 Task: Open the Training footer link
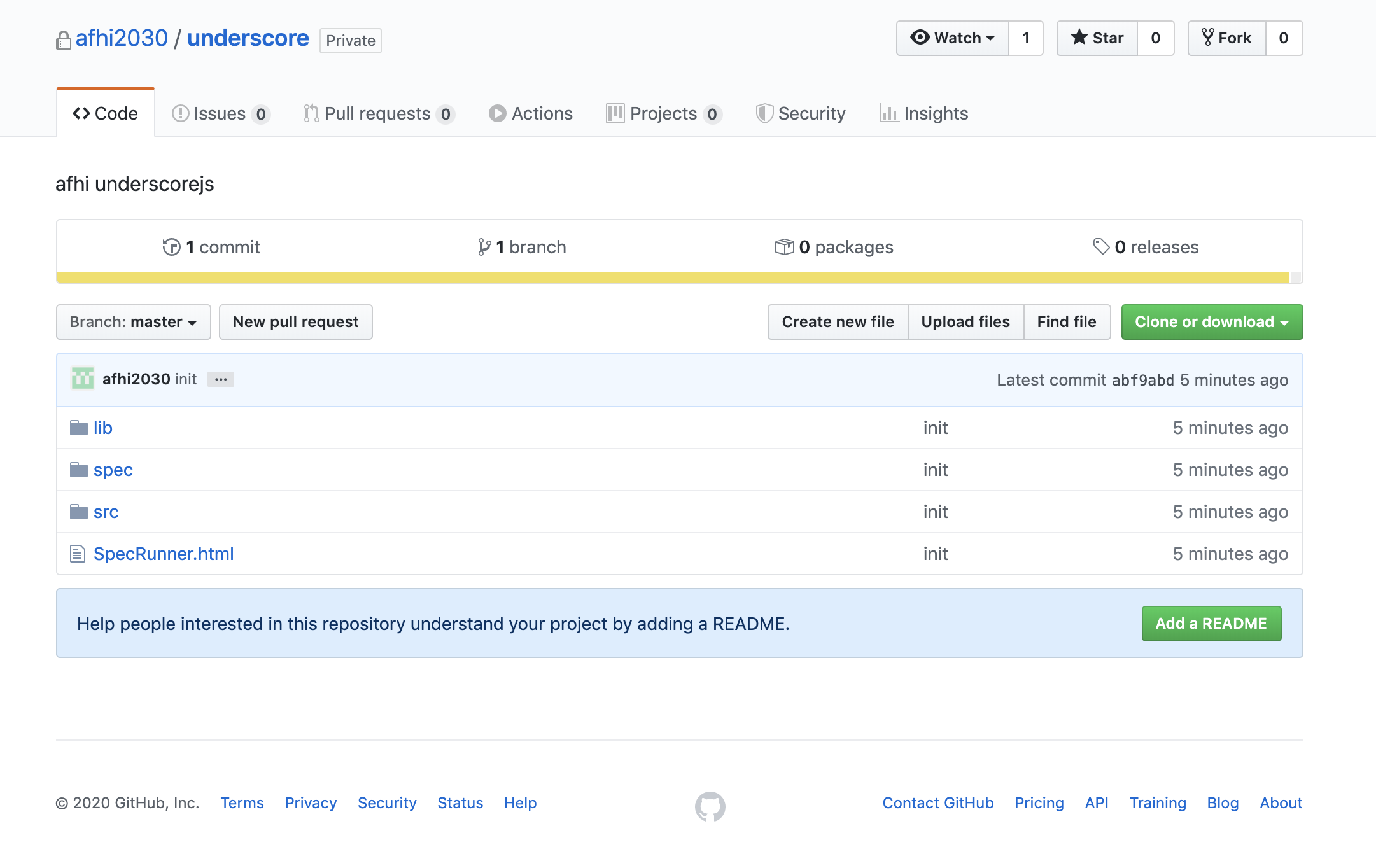click(x=1158, y=803)
